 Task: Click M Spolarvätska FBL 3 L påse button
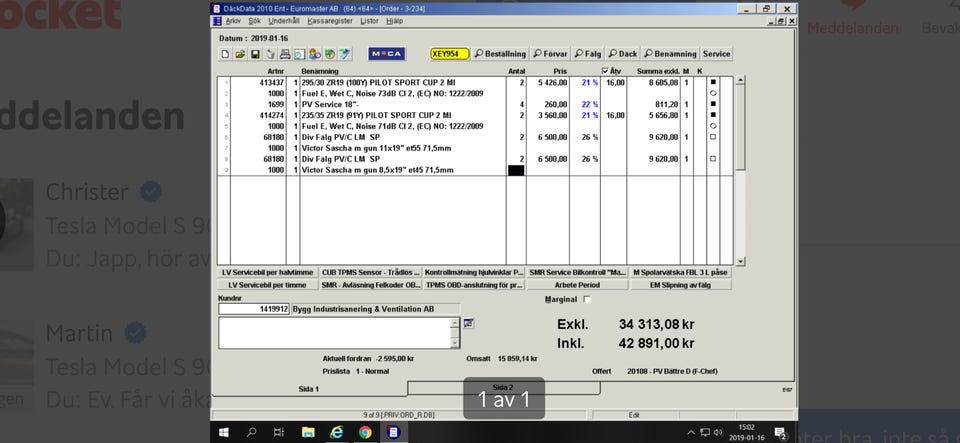[680, 272]
